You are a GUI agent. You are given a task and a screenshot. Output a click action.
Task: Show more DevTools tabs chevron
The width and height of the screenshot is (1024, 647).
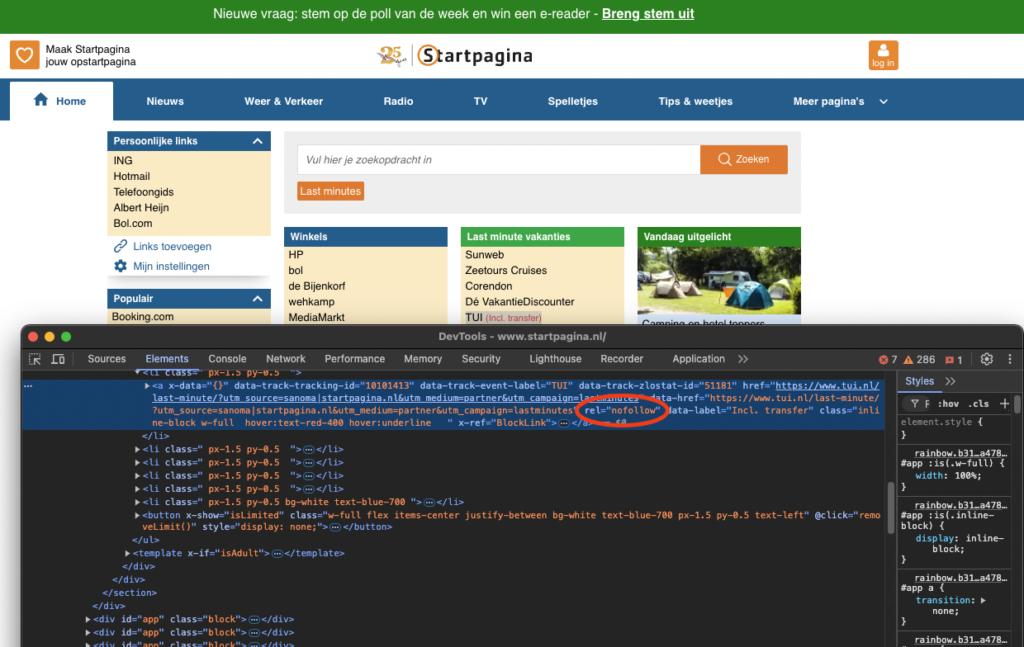coord(743,359)
